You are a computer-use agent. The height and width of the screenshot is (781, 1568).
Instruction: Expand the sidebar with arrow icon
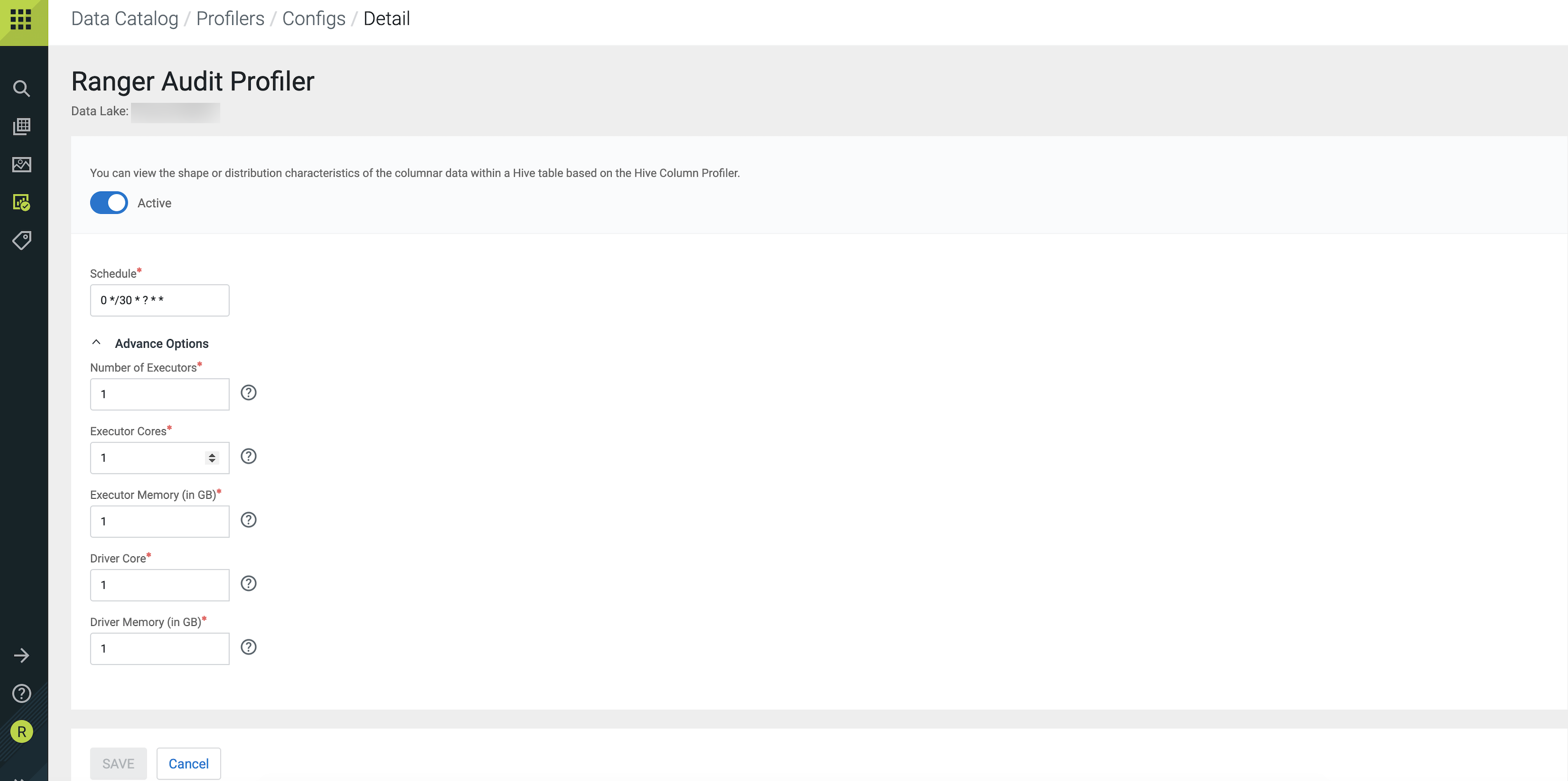click(x=21, y=655)
